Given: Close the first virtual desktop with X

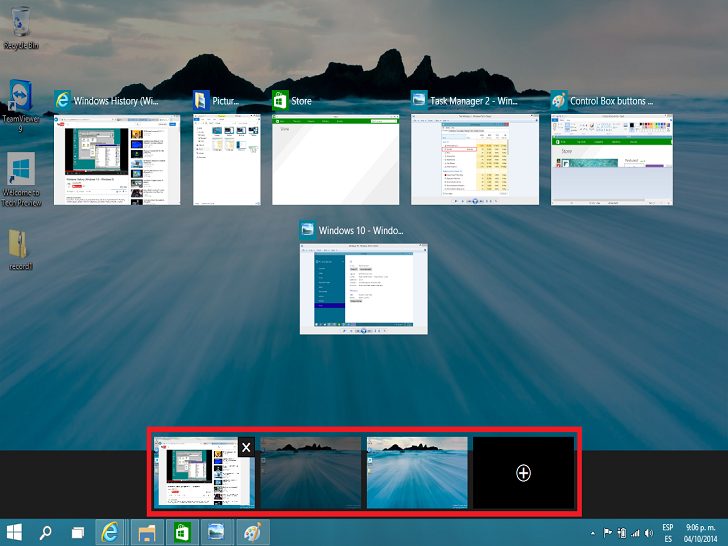Looking at the screenshot, I should point(246,447).
